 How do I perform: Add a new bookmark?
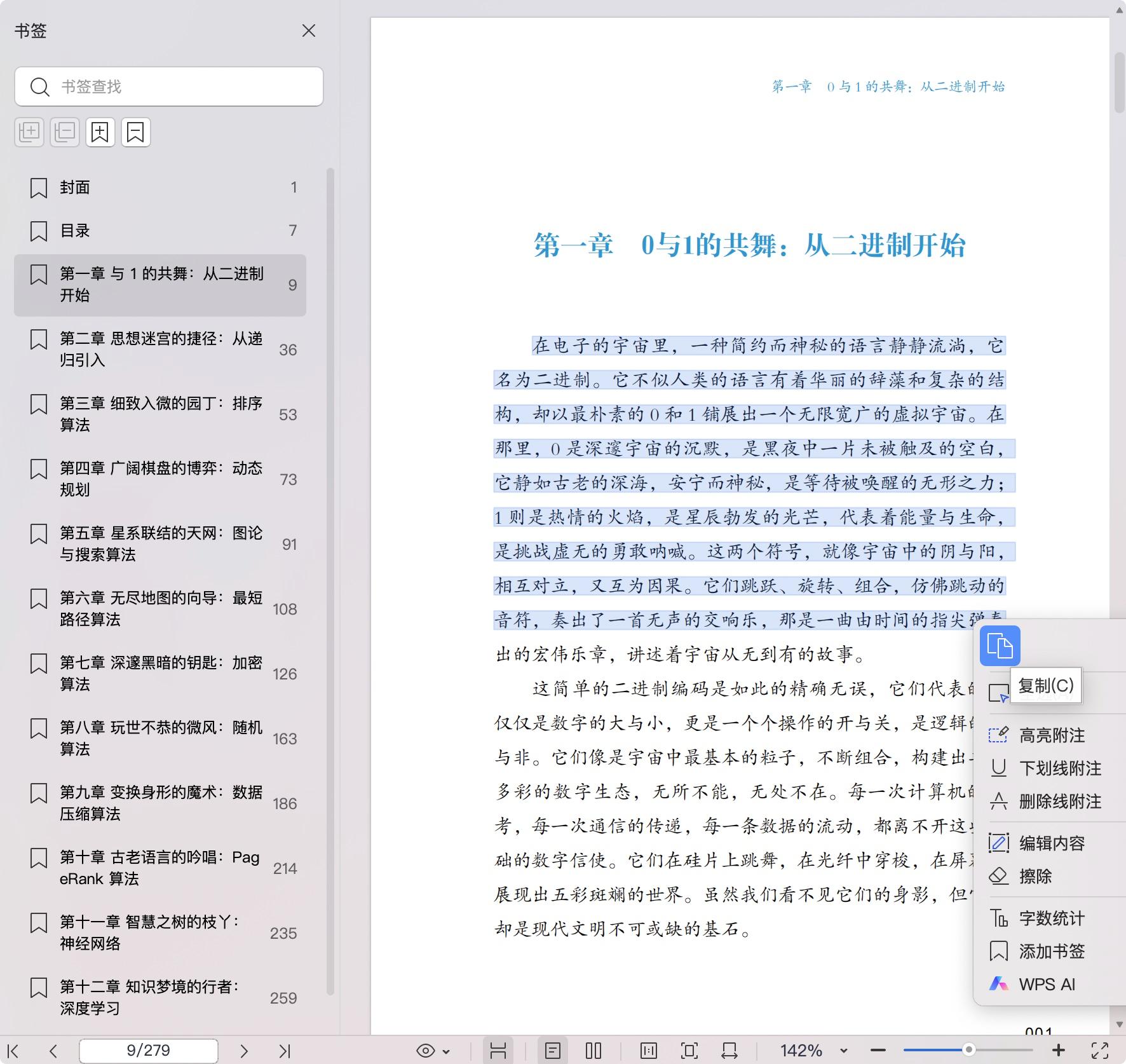click(100, 132)
